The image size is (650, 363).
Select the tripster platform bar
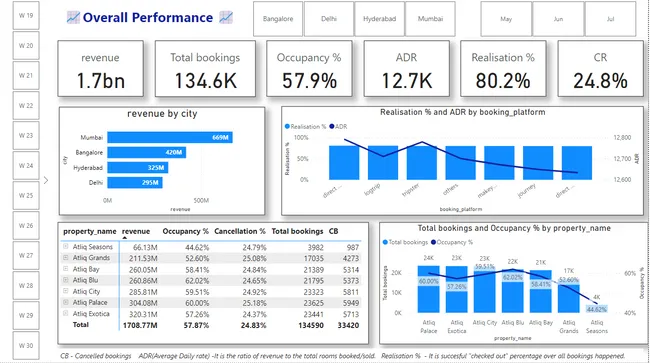(422, 163)
